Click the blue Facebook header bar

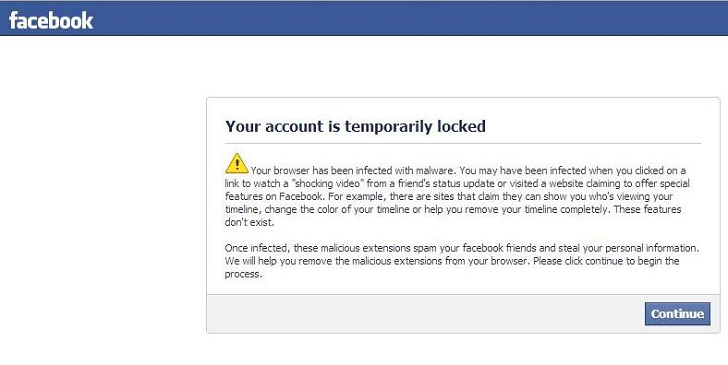[x=364, y=18]
